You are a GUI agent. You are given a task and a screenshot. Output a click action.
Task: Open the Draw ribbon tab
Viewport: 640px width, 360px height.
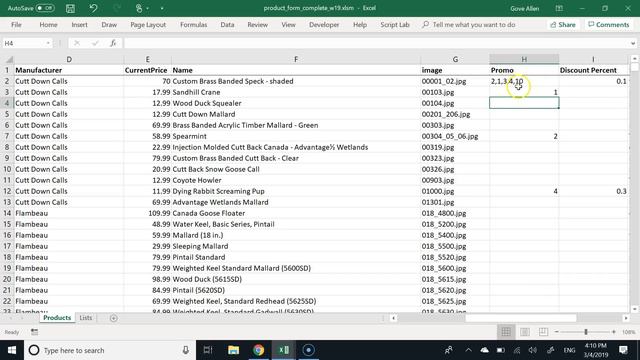click(x=109, y=25)
